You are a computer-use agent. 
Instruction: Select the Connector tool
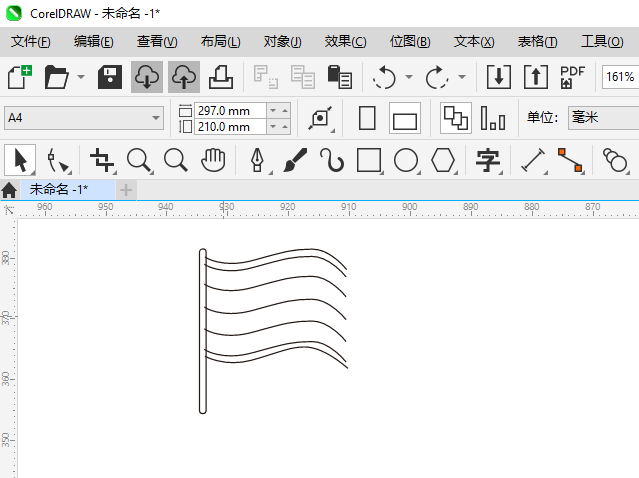click(571, 160)
